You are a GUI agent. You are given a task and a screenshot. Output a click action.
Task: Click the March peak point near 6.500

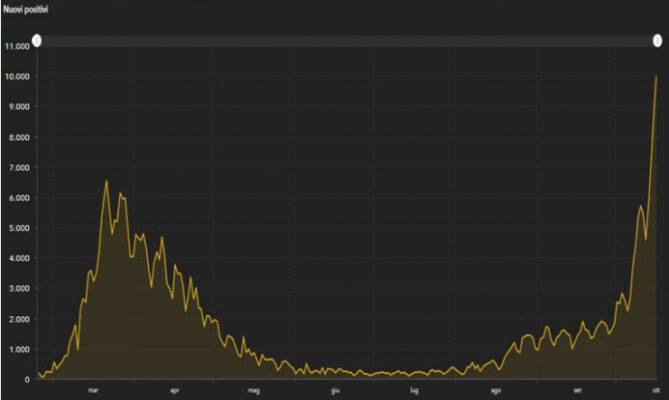[107, 181]
